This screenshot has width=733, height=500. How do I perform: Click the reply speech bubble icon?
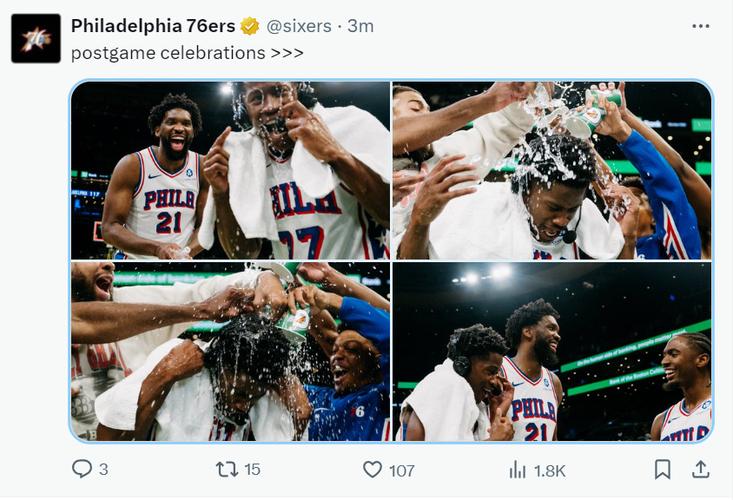pyautogui.click(x=82, y=469)
